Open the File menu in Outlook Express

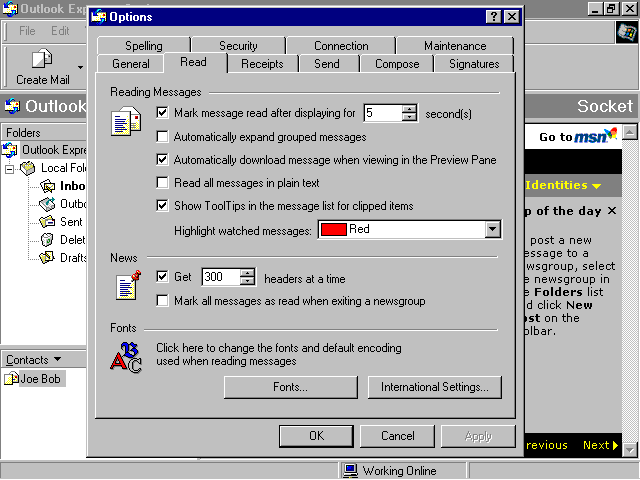27,31
